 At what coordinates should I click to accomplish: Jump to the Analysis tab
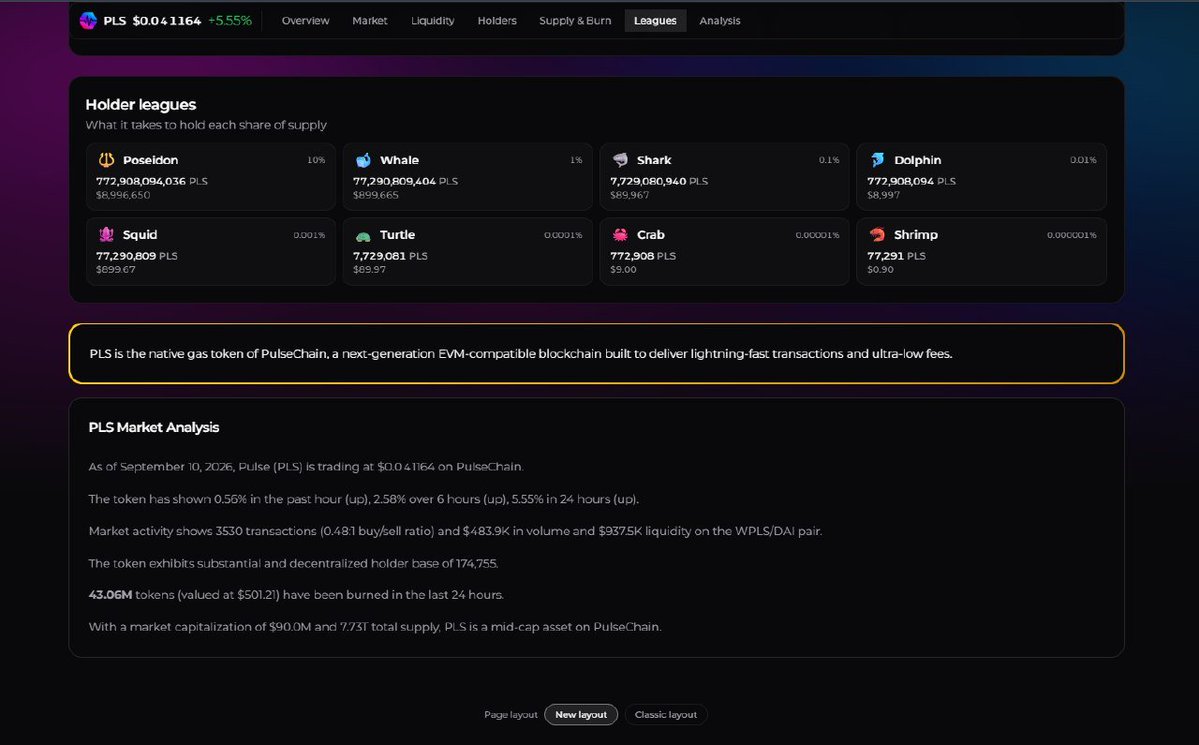[720, 21]
